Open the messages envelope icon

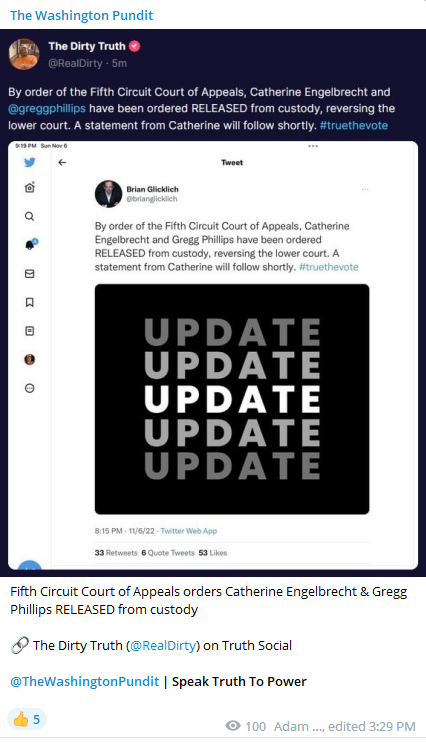click(x=29, y=273)
